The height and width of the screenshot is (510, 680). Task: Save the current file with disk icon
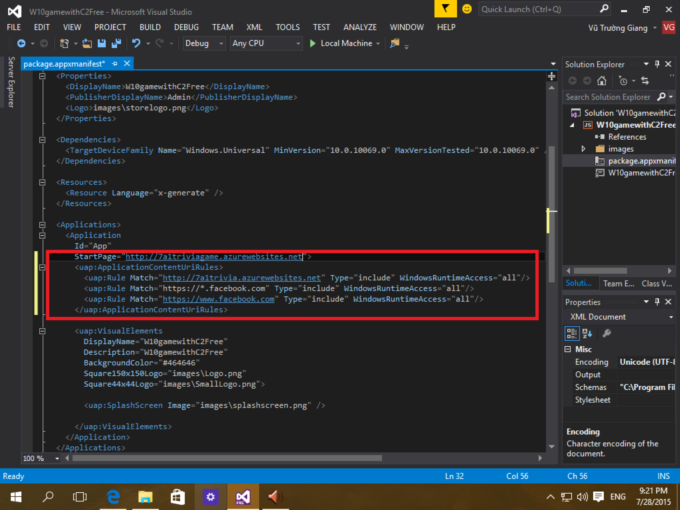pos(101,43)
